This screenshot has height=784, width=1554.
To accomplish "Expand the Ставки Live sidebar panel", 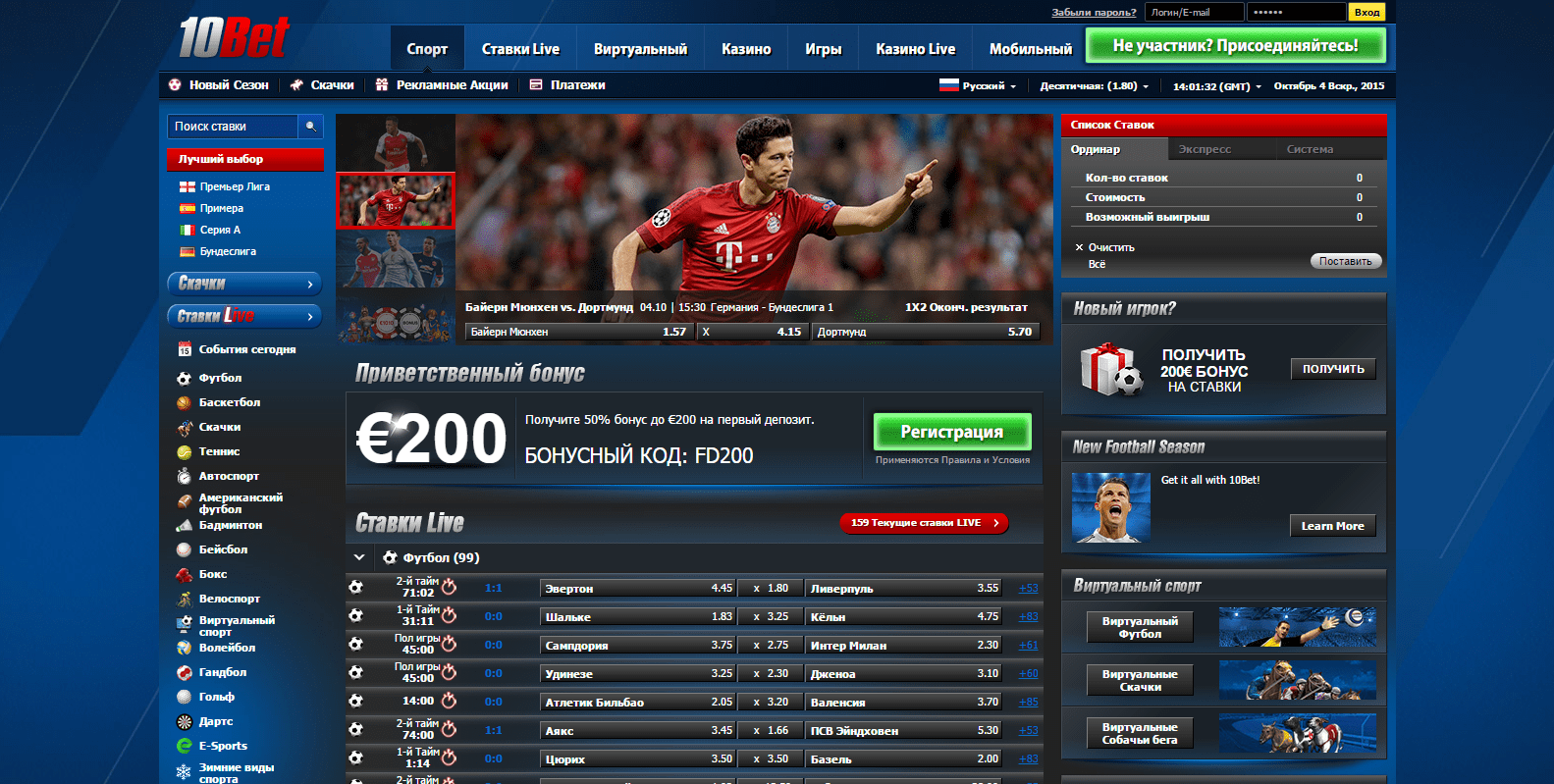I will [244, 316].
